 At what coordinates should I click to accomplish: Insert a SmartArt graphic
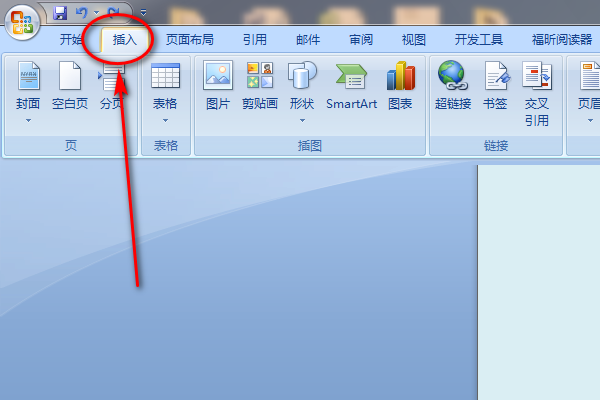click(351, 86)
